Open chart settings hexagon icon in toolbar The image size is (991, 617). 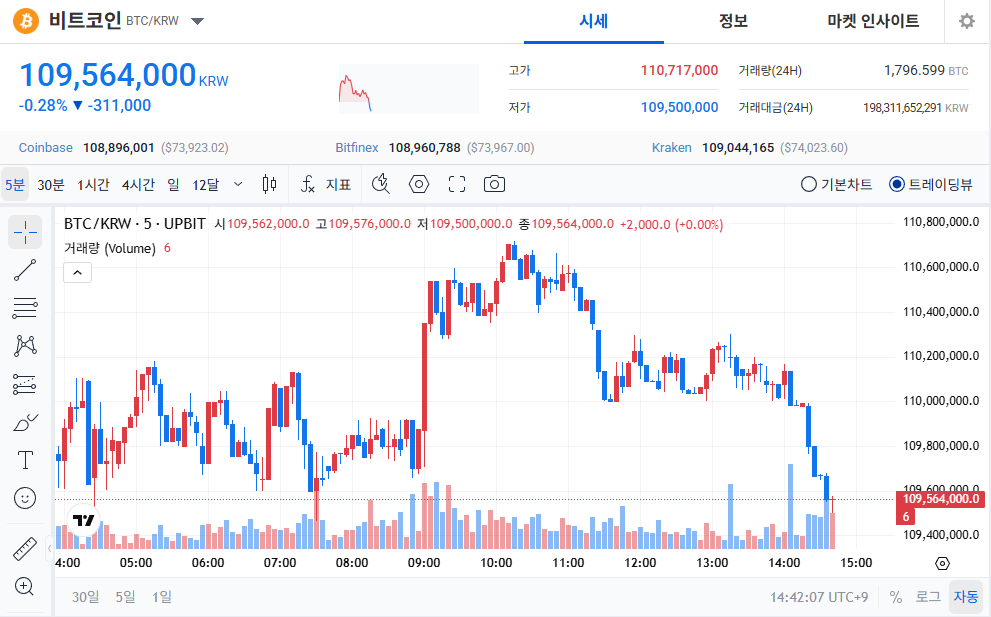coord(419,184)
